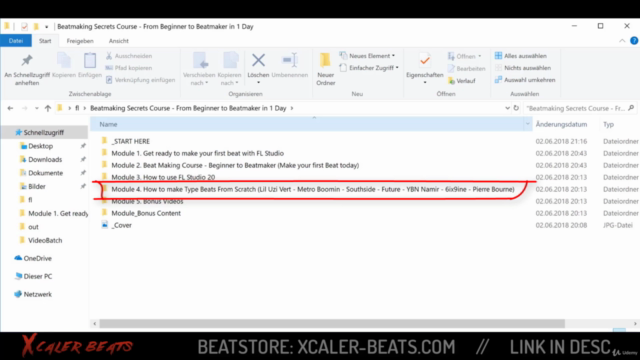The width and height of the screenshot is (640, 360).
Task: Click the scrollbar right arrow
Action: pos(635,324)
